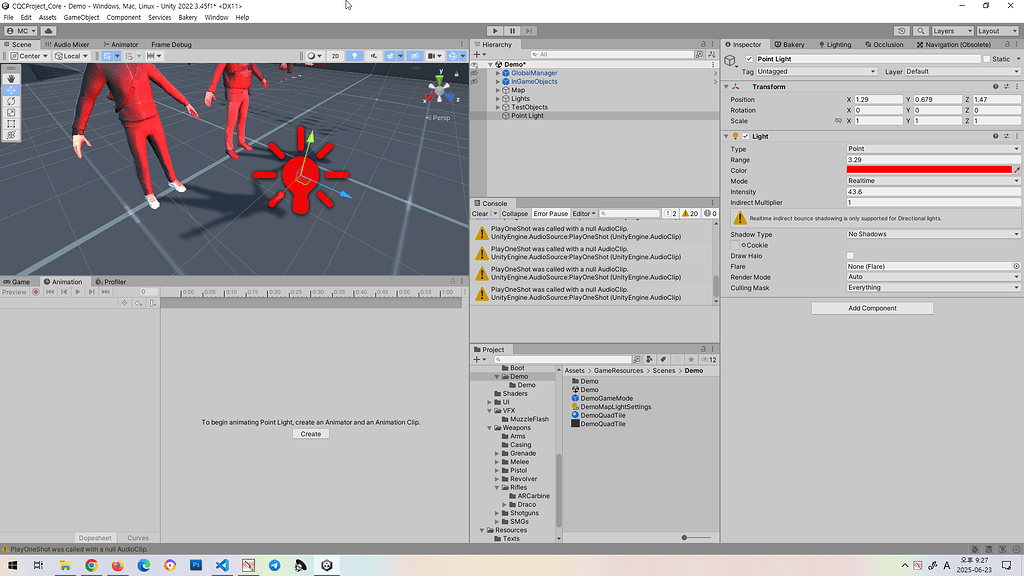Toggle scene audio in the Scene toolbar
1024x576 pixels.
[375, 56]
